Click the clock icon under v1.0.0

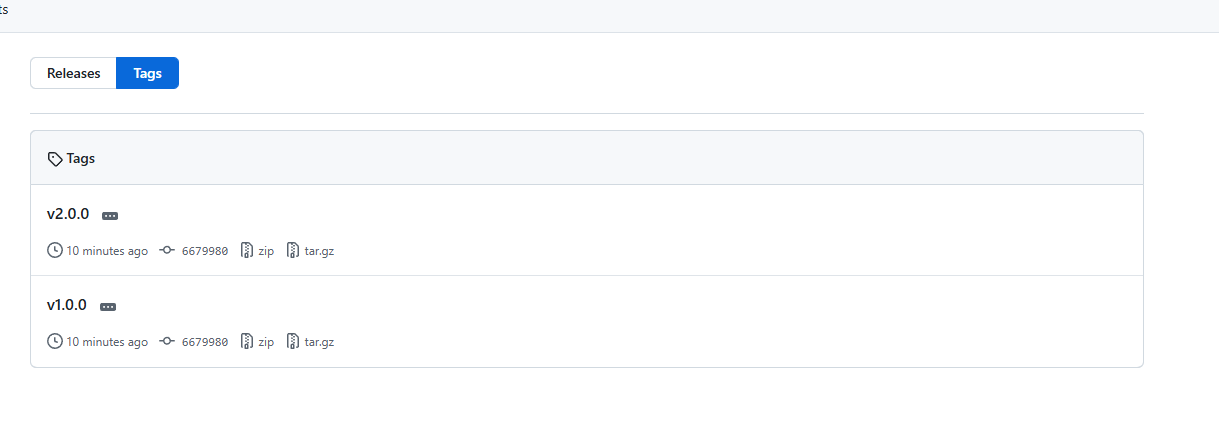click(55, 341)
